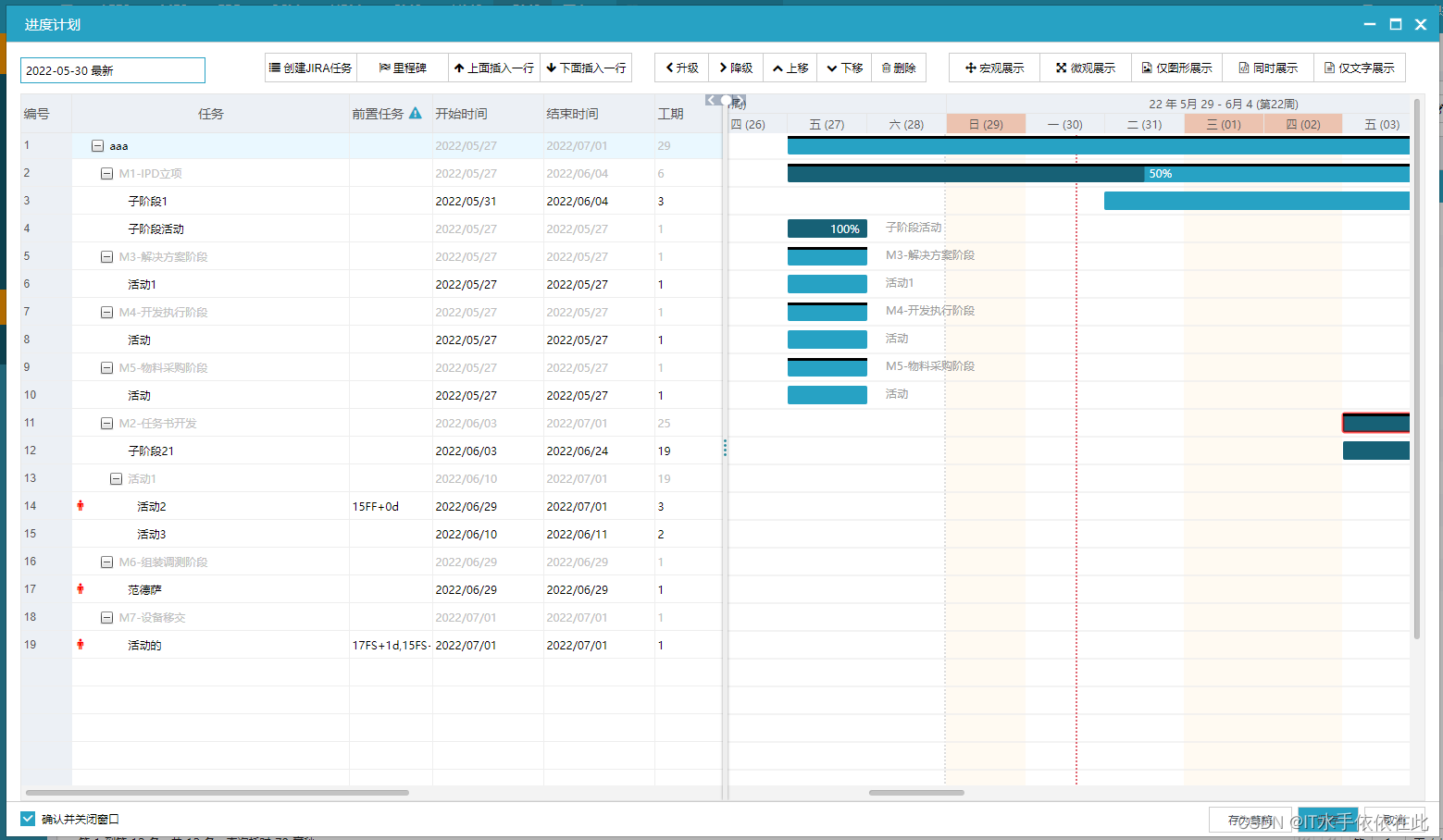Click right arrow on pane splitter
Image resolution: width=1443 pixels, height=840 pixels.
coord(740,100)
